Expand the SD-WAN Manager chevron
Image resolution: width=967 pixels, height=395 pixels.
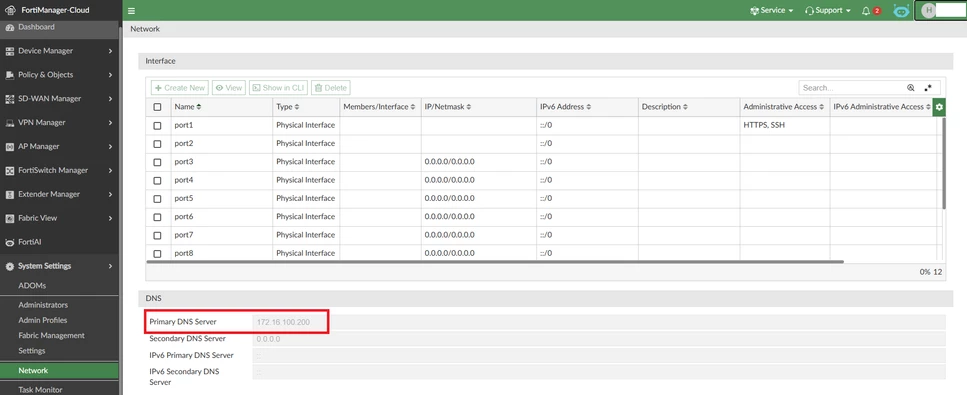pyautogui.click(x=110, y=99)
